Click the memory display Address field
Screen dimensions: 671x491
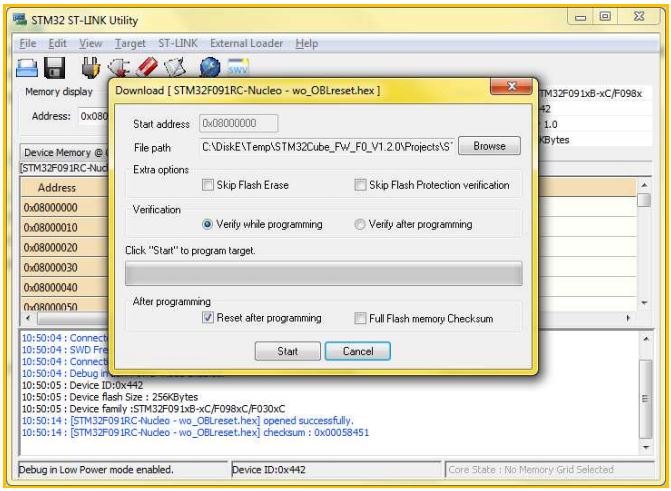pos(93,116)
